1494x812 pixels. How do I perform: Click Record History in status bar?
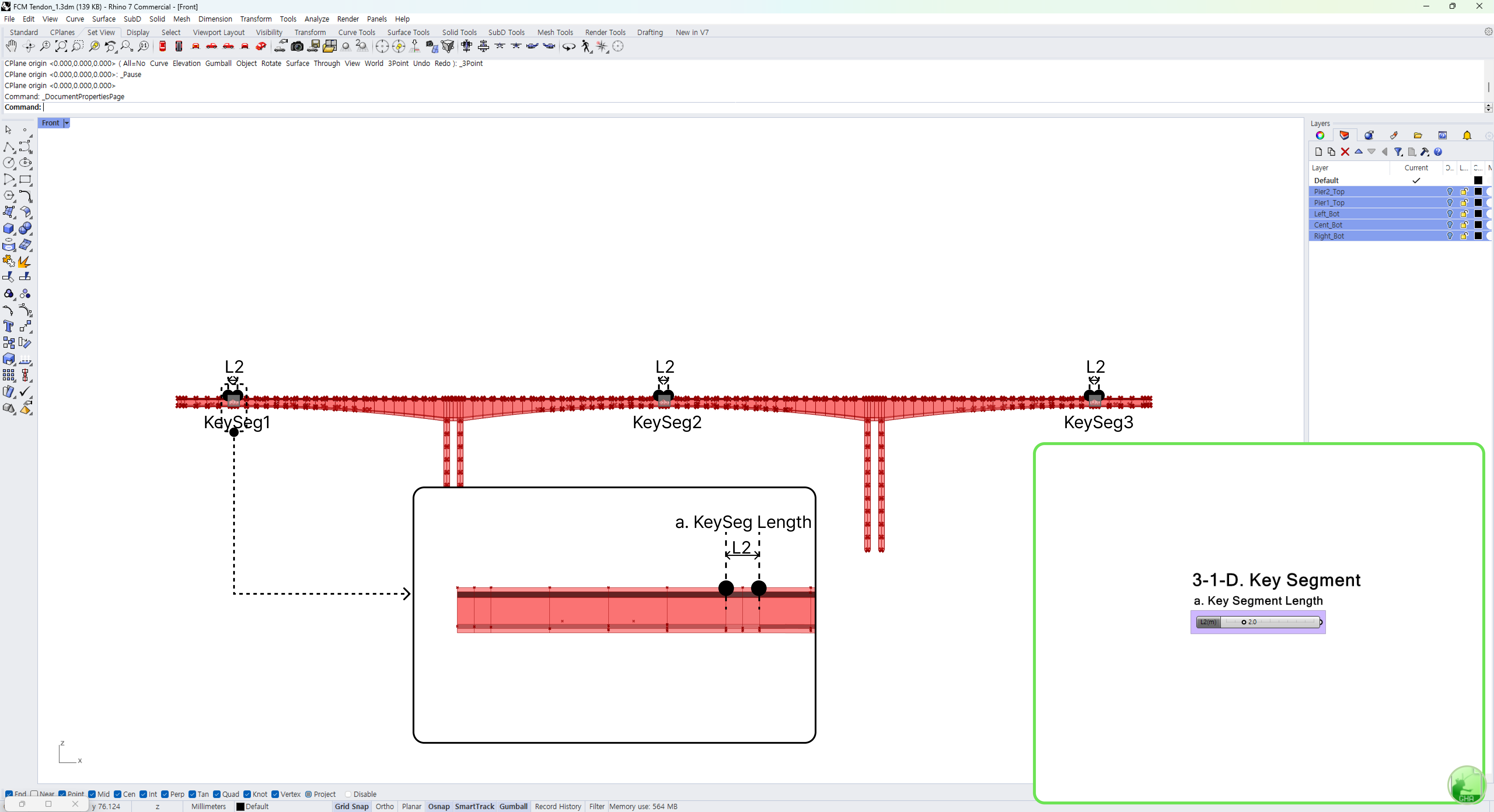(x=558, y=806)
